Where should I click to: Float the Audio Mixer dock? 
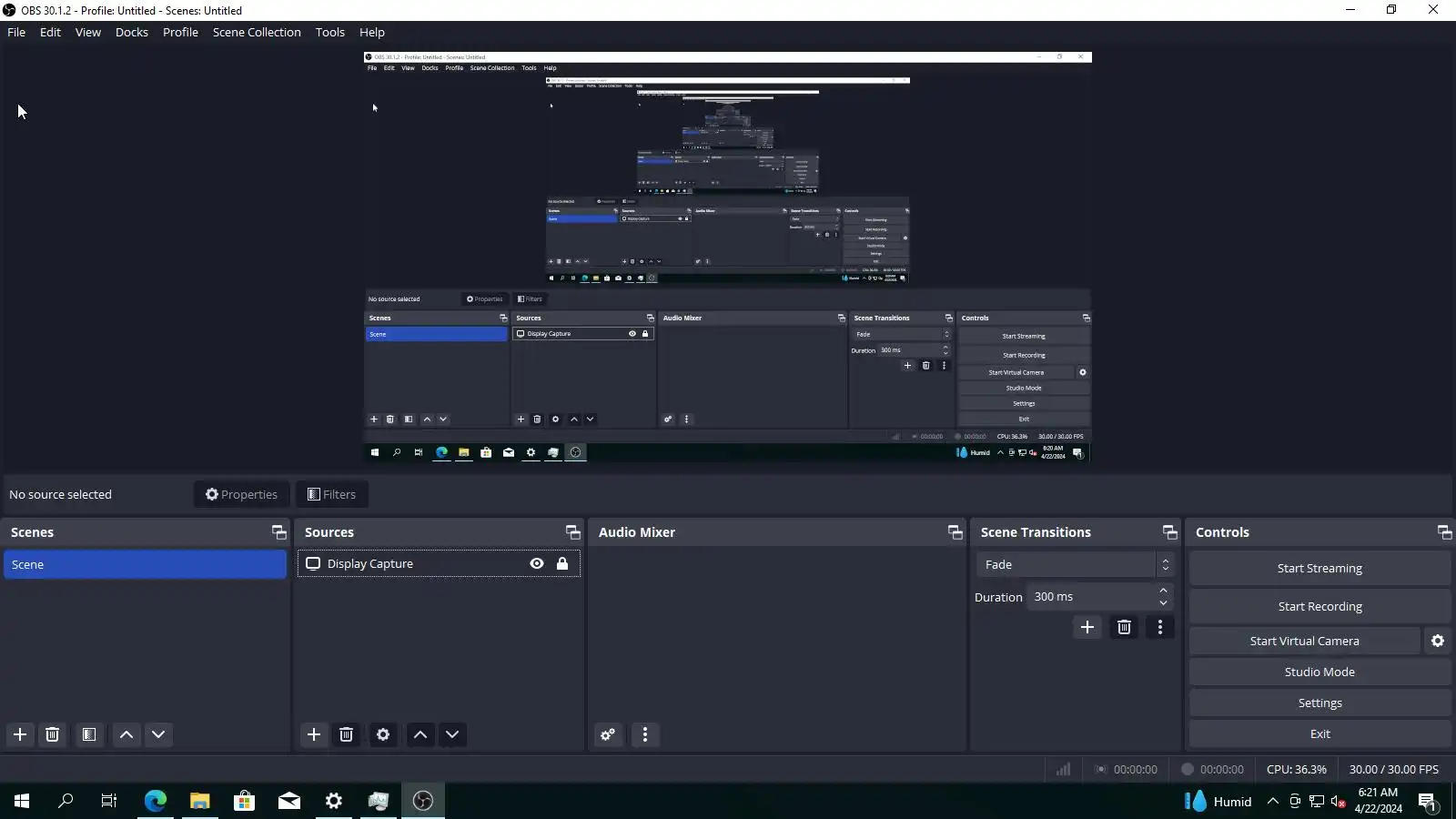point(955,532)
